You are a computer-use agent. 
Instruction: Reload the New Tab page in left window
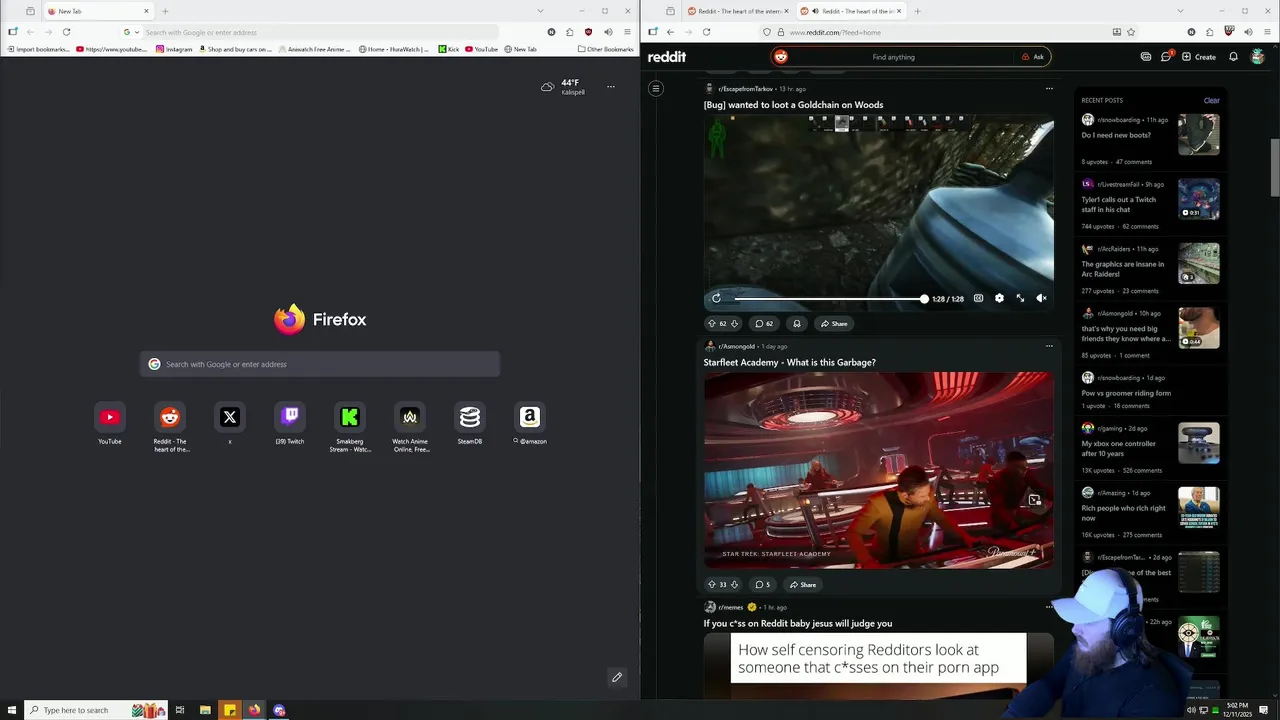[66, 32]
